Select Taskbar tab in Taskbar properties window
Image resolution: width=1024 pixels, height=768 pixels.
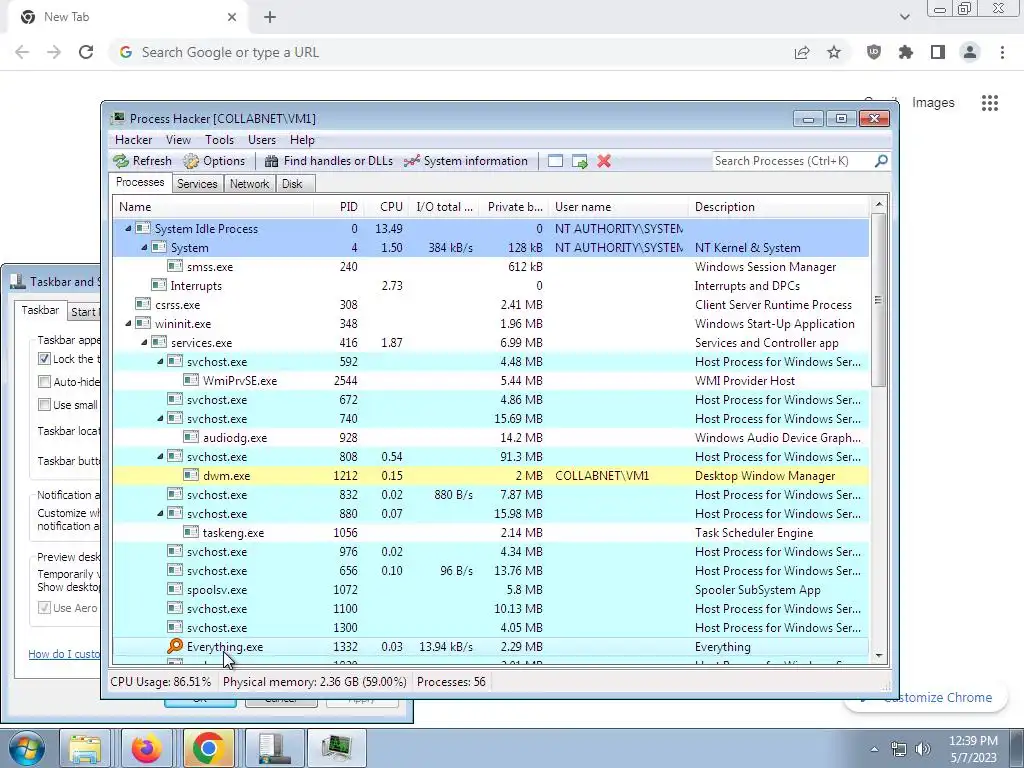[x=40, y=310]
